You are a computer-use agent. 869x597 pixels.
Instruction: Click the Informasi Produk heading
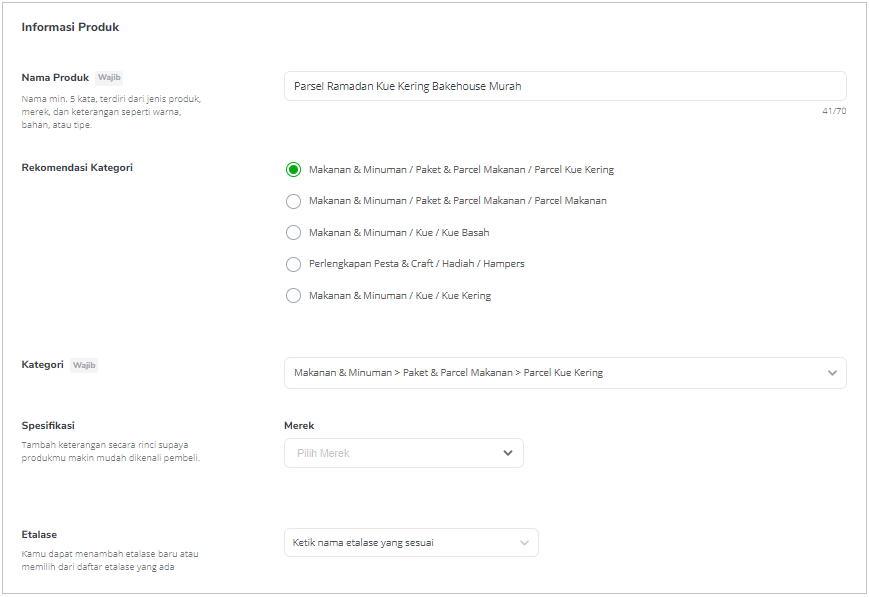point(70,27)
